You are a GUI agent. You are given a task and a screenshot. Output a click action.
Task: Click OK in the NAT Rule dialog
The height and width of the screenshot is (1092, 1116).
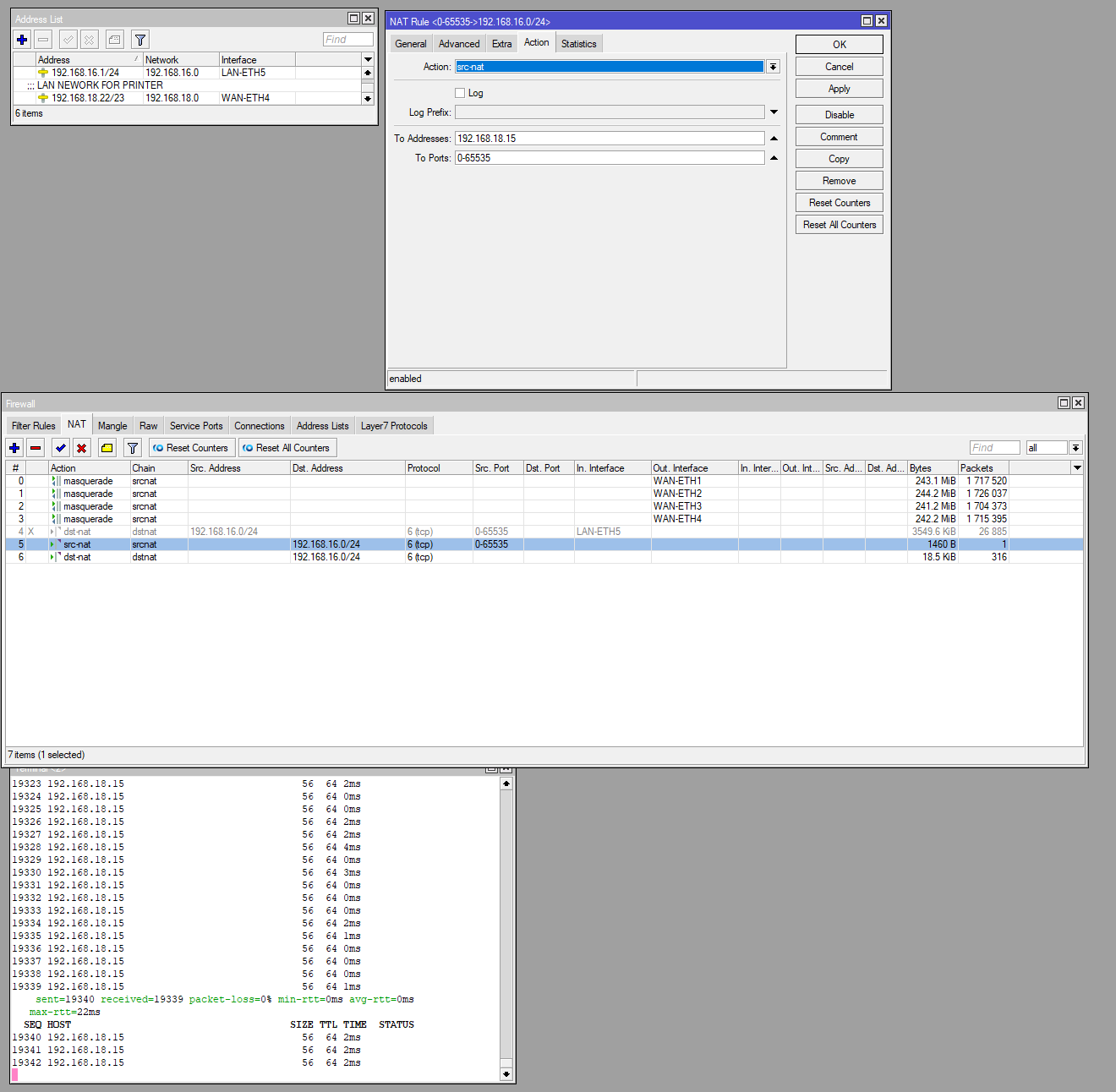[x=840, y=45]
